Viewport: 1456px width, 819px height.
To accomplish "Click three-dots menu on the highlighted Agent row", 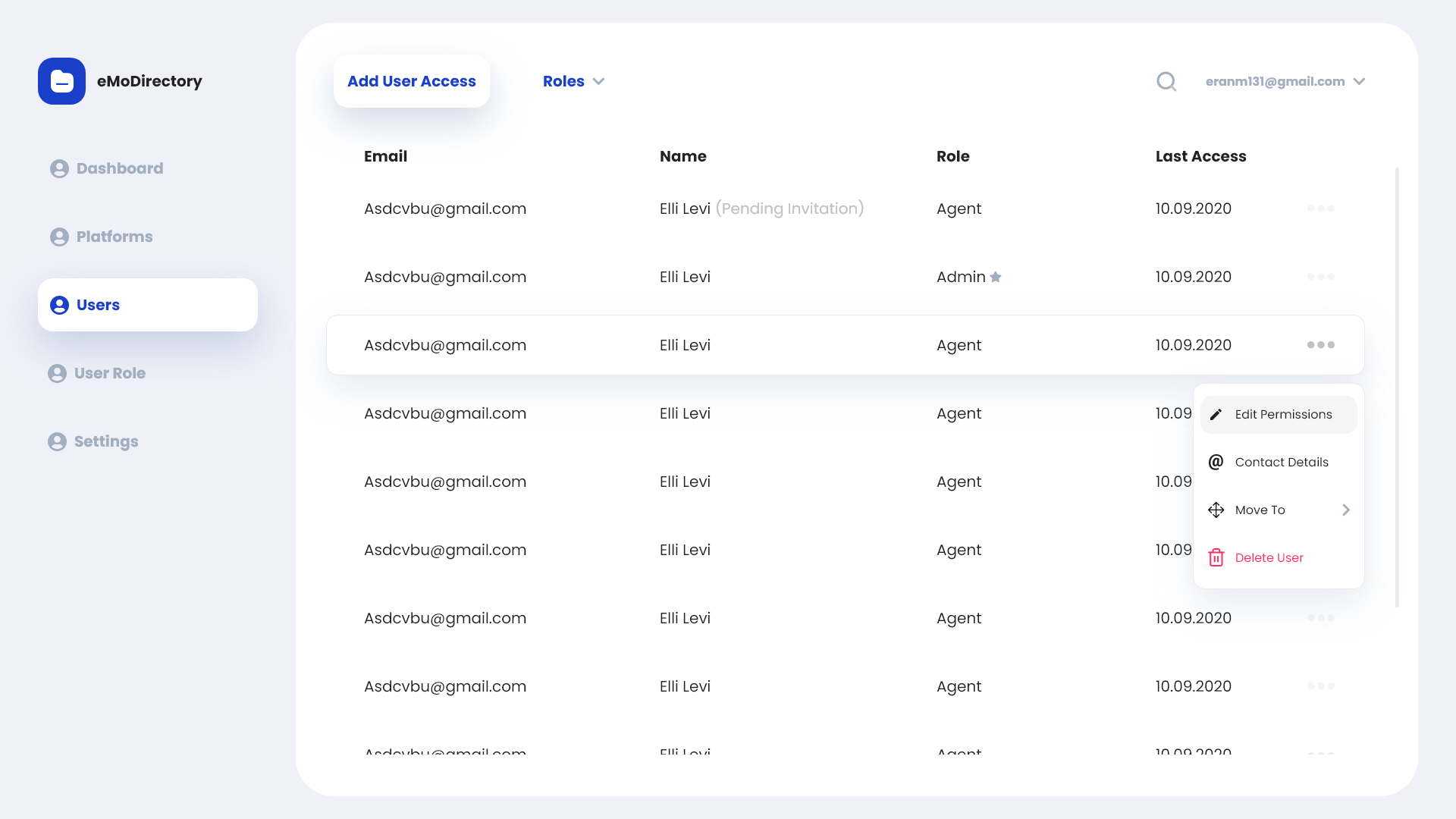I will click(x=1320, y=345).
